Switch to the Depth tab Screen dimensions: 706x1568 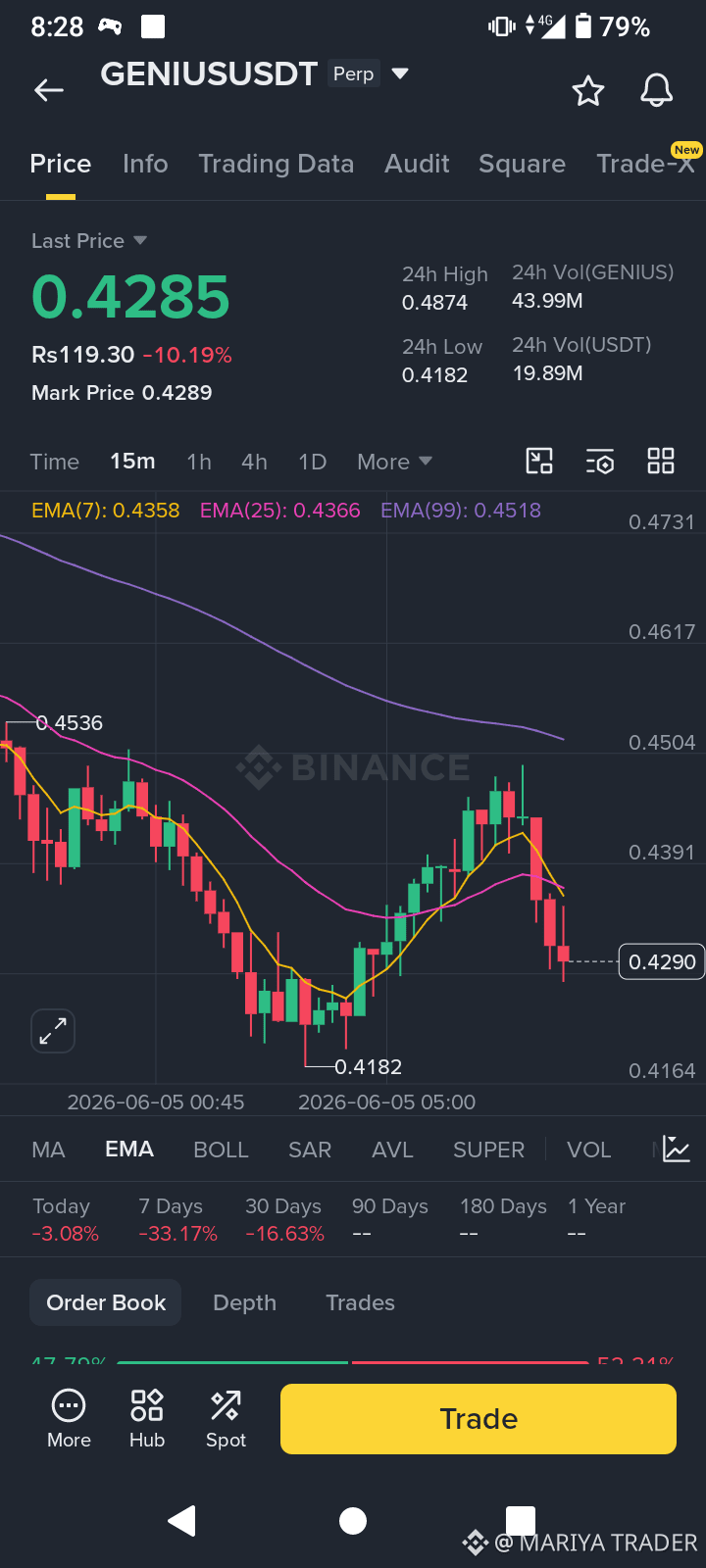pyautogui.click(x=245, y=1302)
